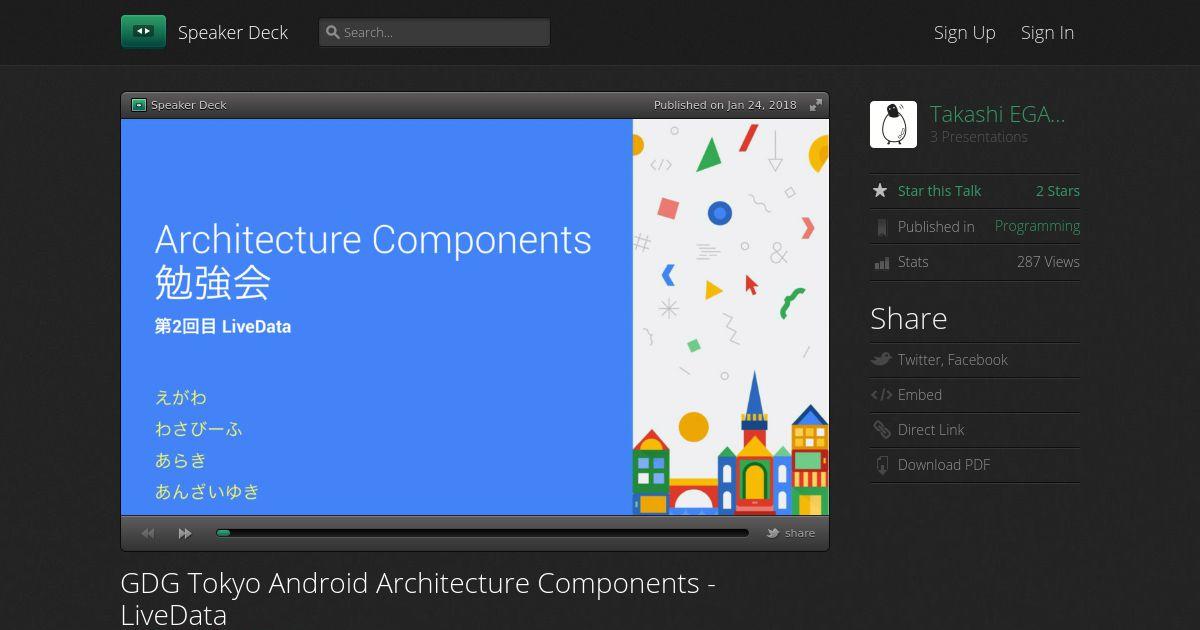The height and width of the screenshot is (630, 1200).
Task: Open the Sign Up page
Action: [x=965, y=32]
